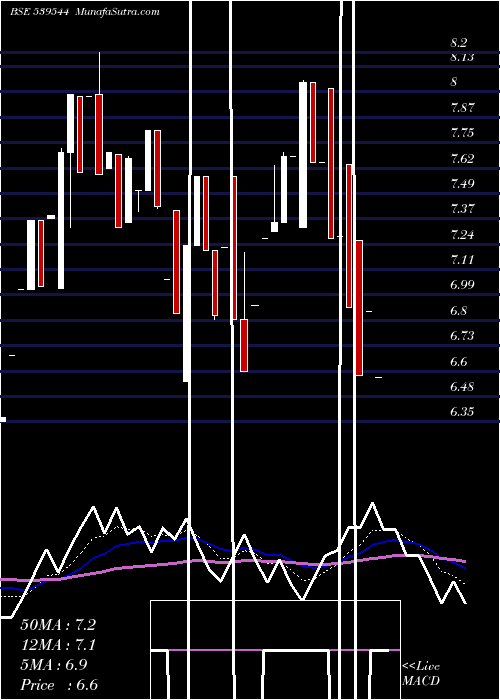Click the 8.2 price axis label
The width and height of the screenshot is (500, 700).
(458, 43)
